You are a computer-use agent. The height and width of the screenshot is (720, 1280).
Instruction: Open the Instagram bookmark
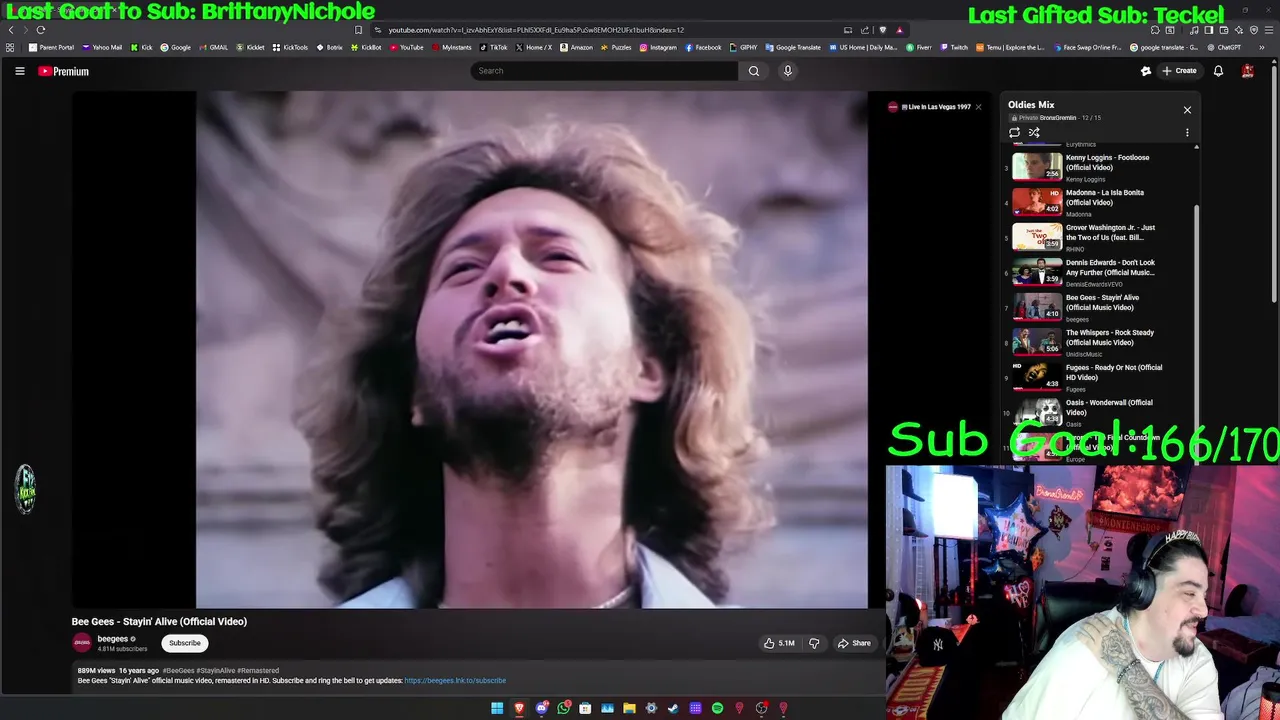(x=658, y=47)
